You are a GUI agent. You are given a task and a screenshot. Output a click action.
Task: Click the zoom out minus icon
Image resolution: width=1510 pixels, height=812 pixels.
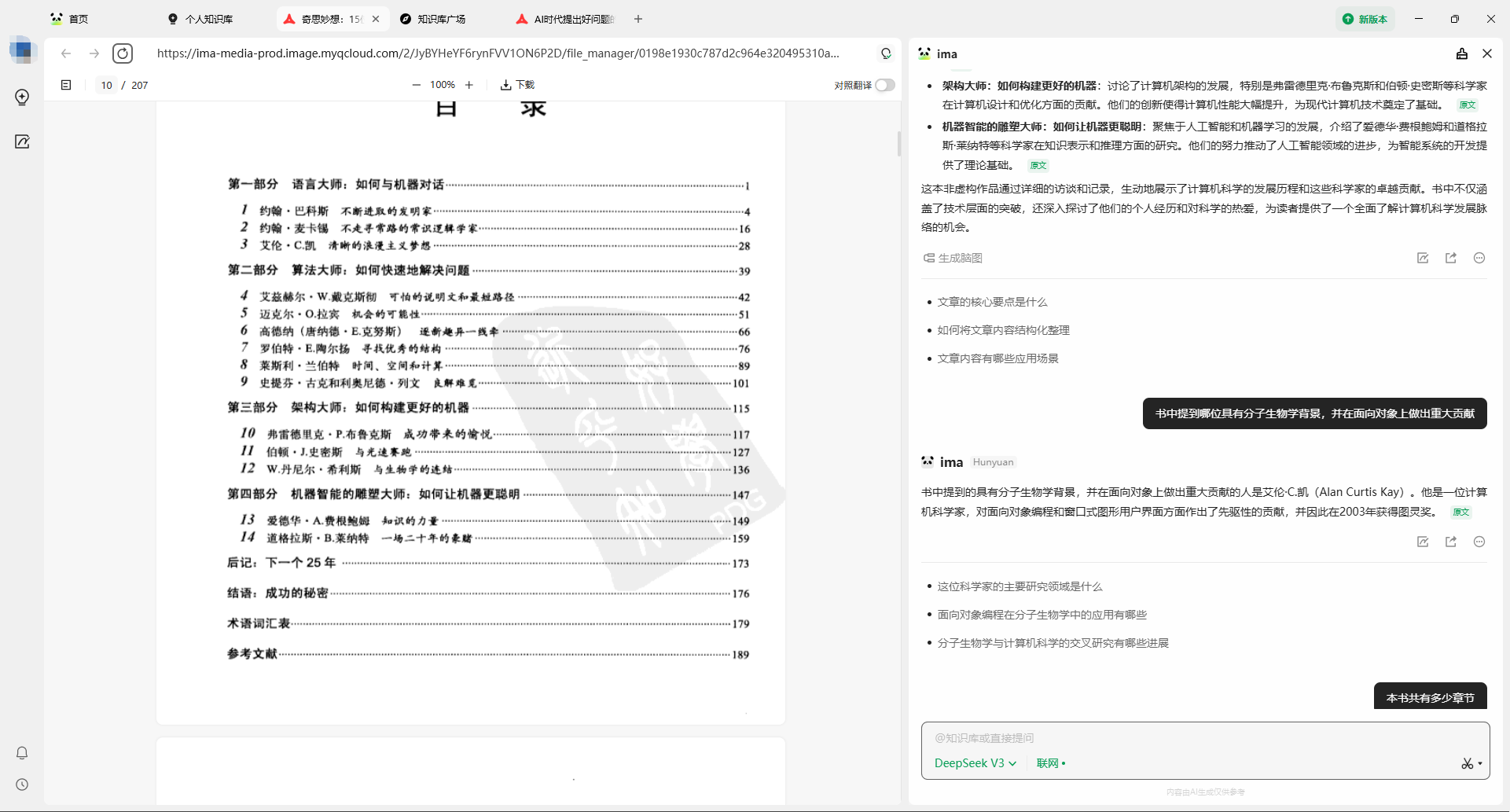[416, 85]
